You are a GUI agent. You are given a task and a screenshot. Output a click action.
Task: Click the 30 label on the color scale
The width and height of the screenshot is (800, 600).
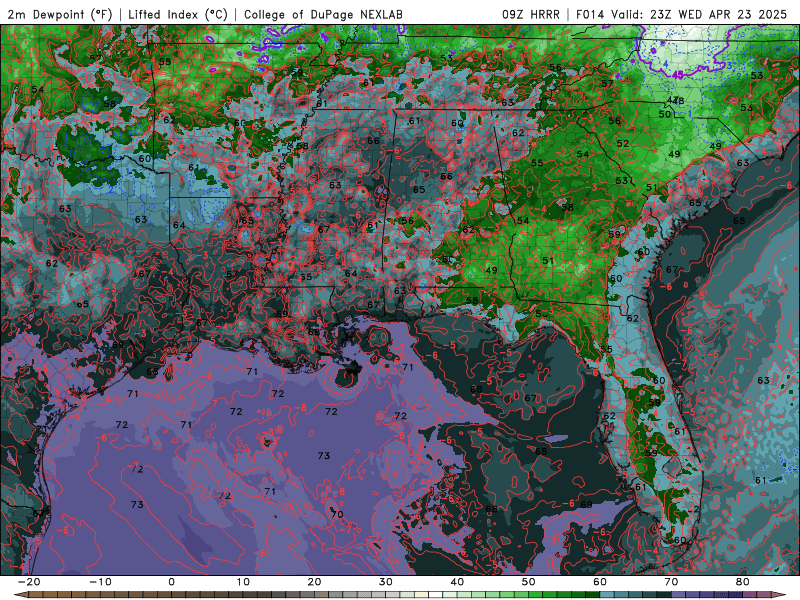[x=386, y=582]
